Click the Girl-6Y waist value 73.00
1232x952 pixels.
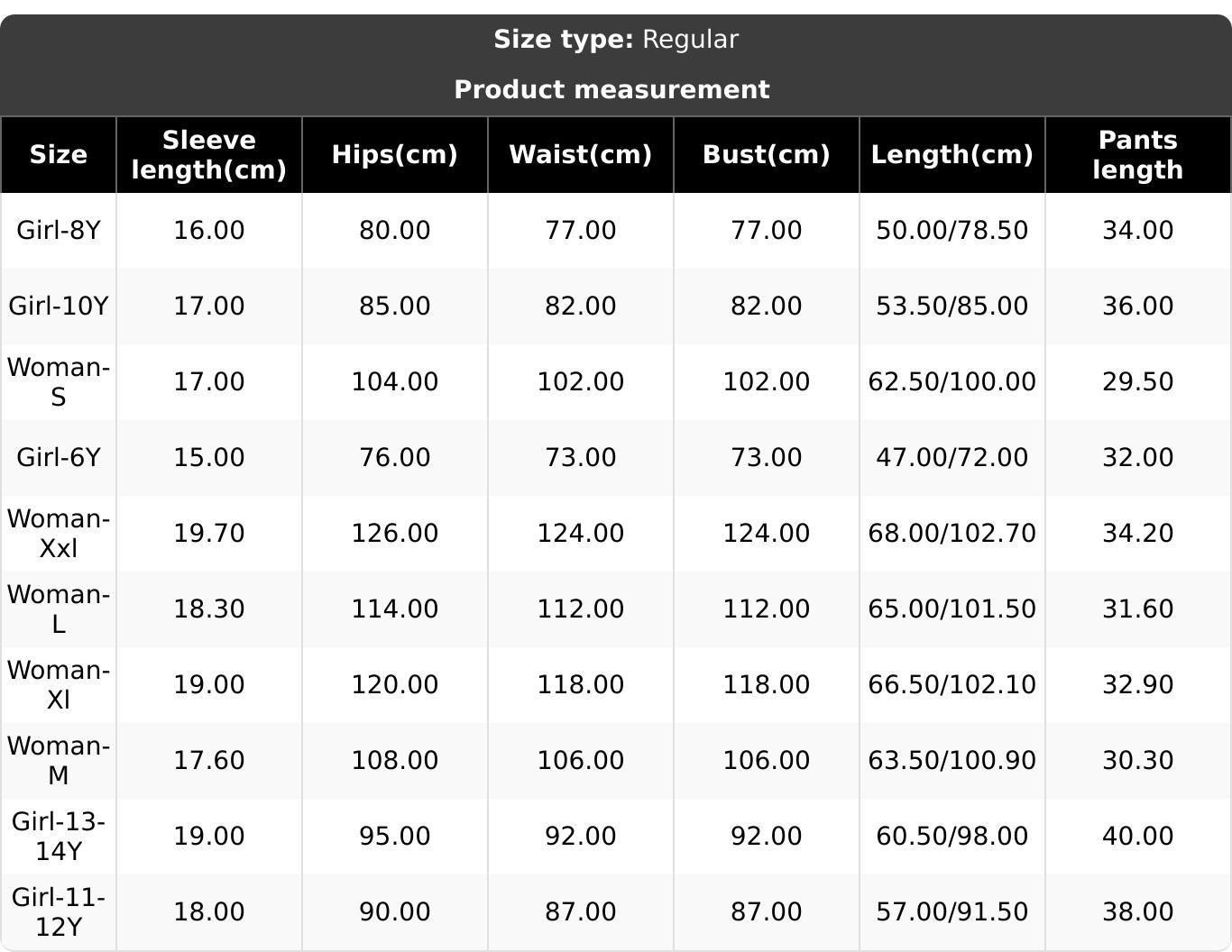(x=581, y=457)
